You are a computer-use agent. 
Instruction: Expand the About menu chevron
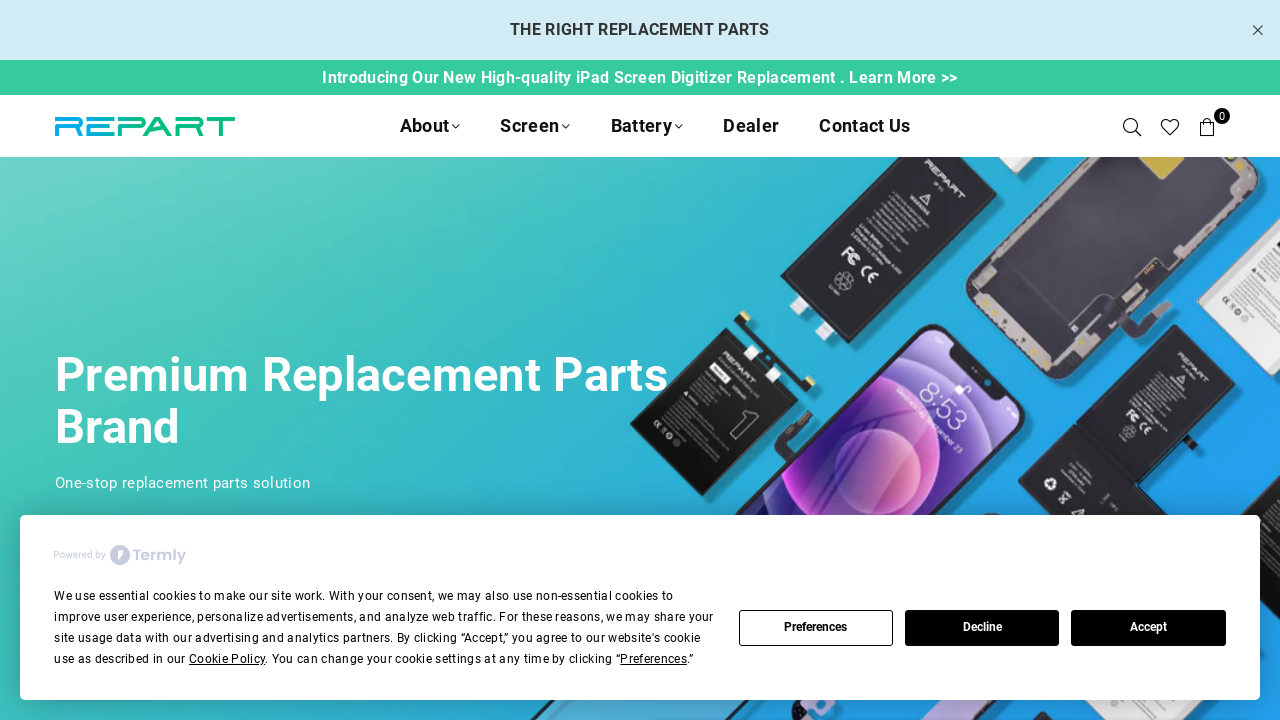[456, 126]
